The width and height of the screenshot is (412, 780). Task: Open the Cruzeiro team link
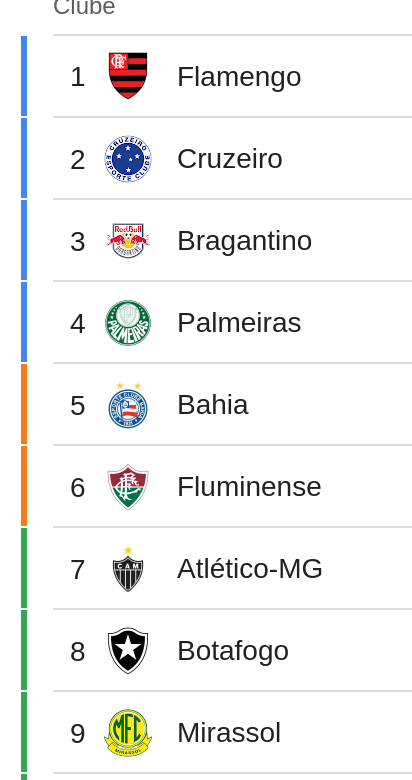pos(230,159)
